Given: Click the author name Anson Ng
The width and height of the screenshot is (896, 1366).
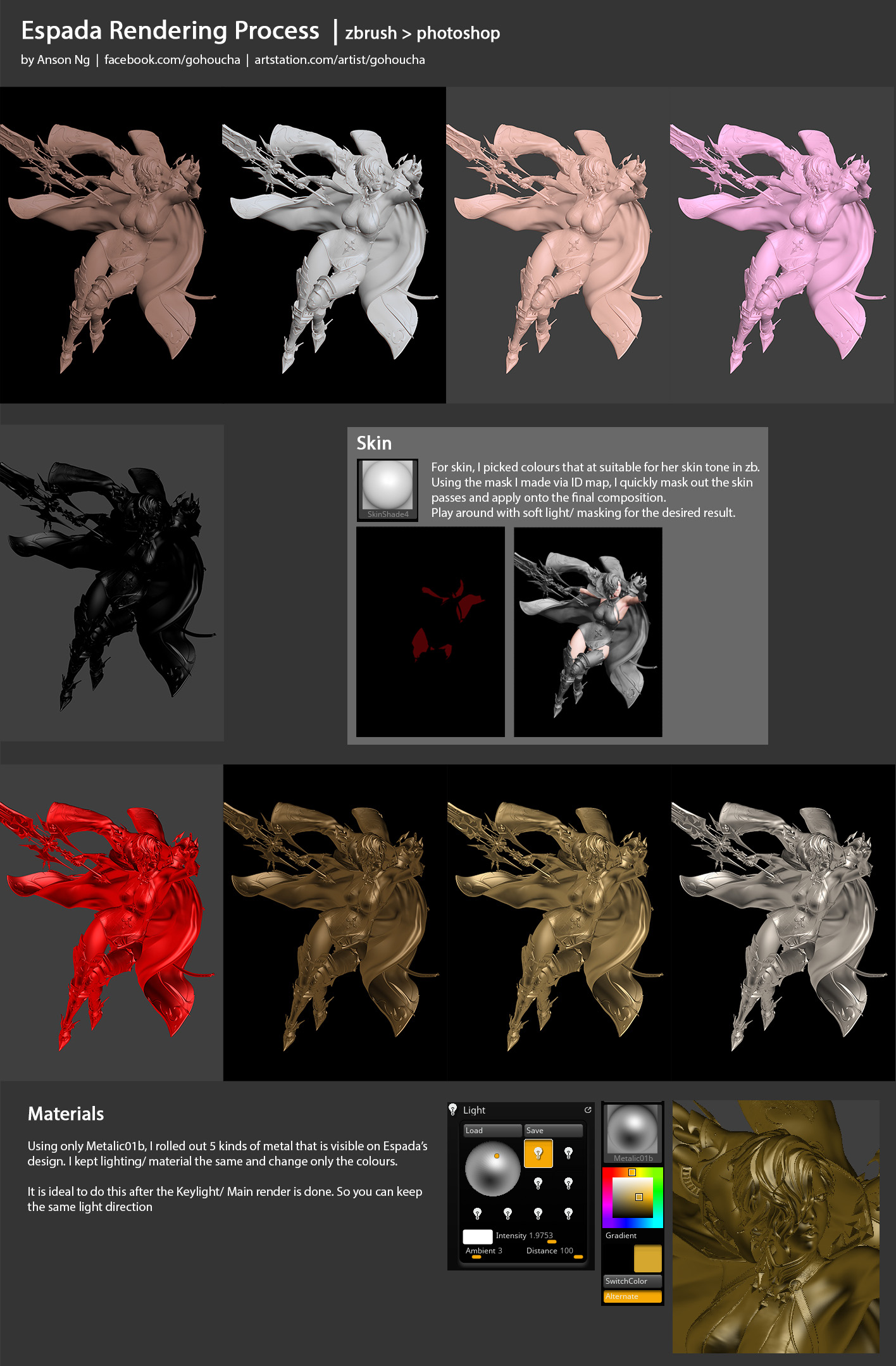Looking at the screenshot, I should coord(63,59).
